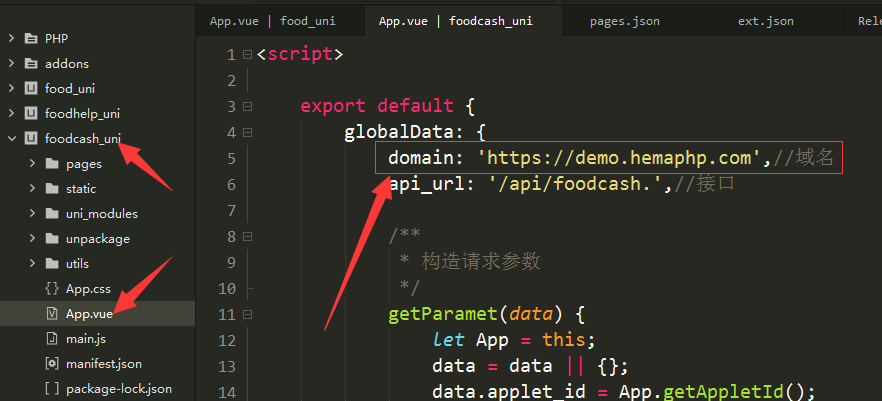The height and width of the screenshot is (401, 882).
Task: Expand the foodhelp_uni project chevron
Action: coord(11,114)
